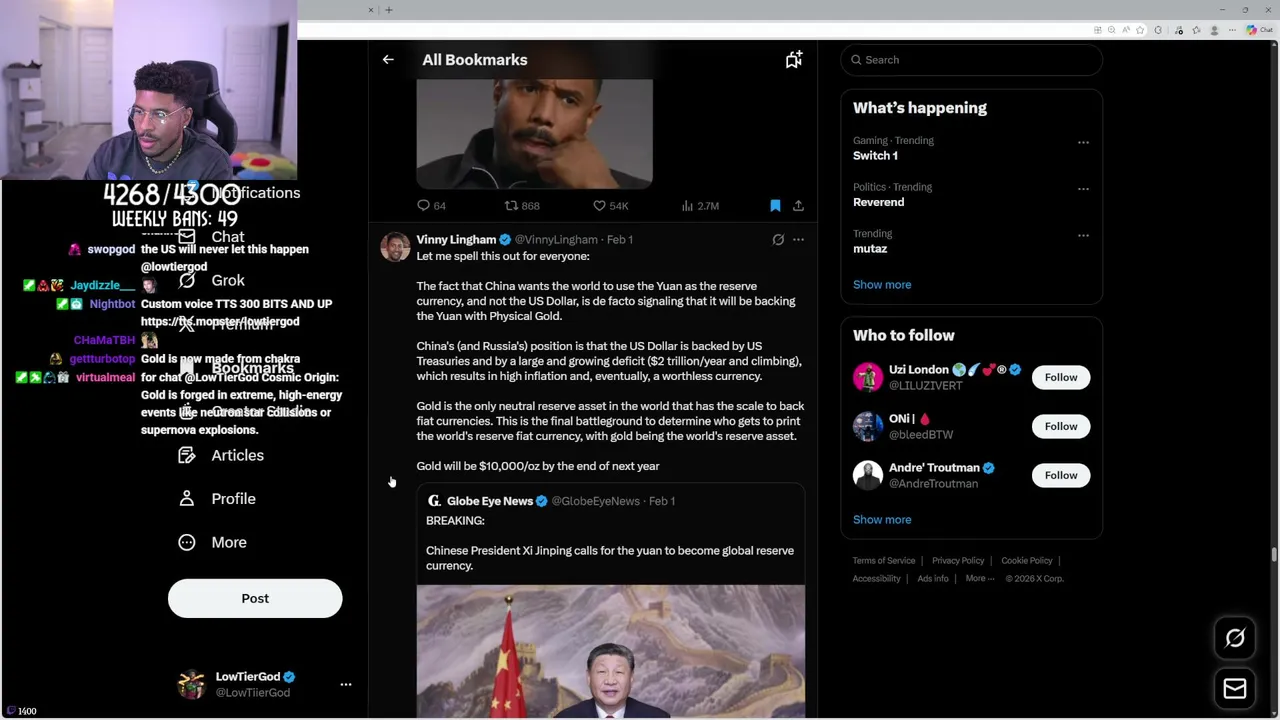Open Grok in the sidebar
This screenshot has width=1280, height=720.
point(211,281)
